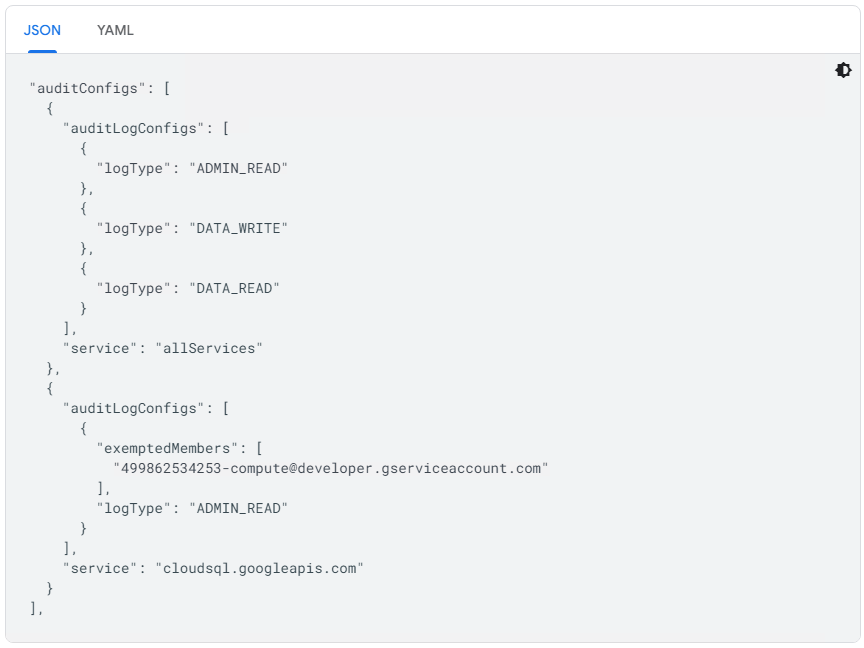Click the "auditConfigs" key in the code
This screenshot has height=648, width=864.
click(84, 88)
